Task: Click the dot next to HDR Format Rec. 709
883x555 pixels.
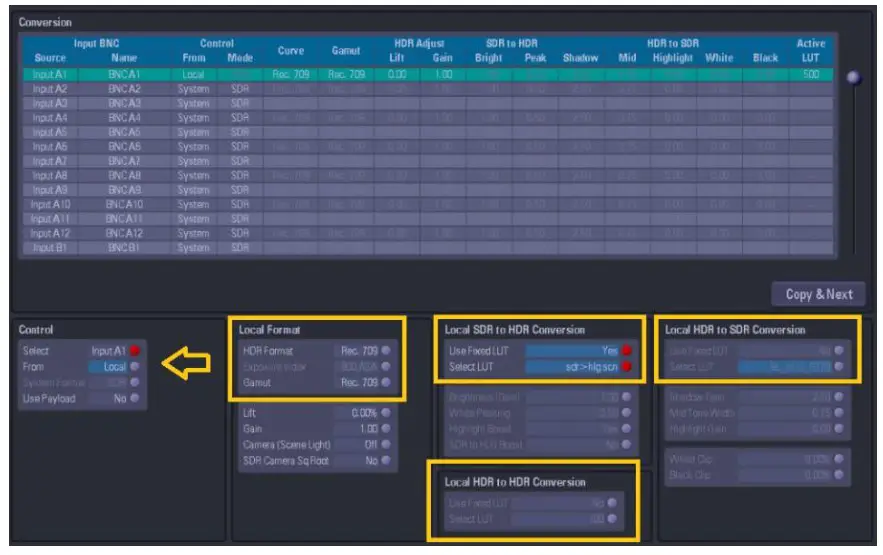Action: [x=386, y=350]
